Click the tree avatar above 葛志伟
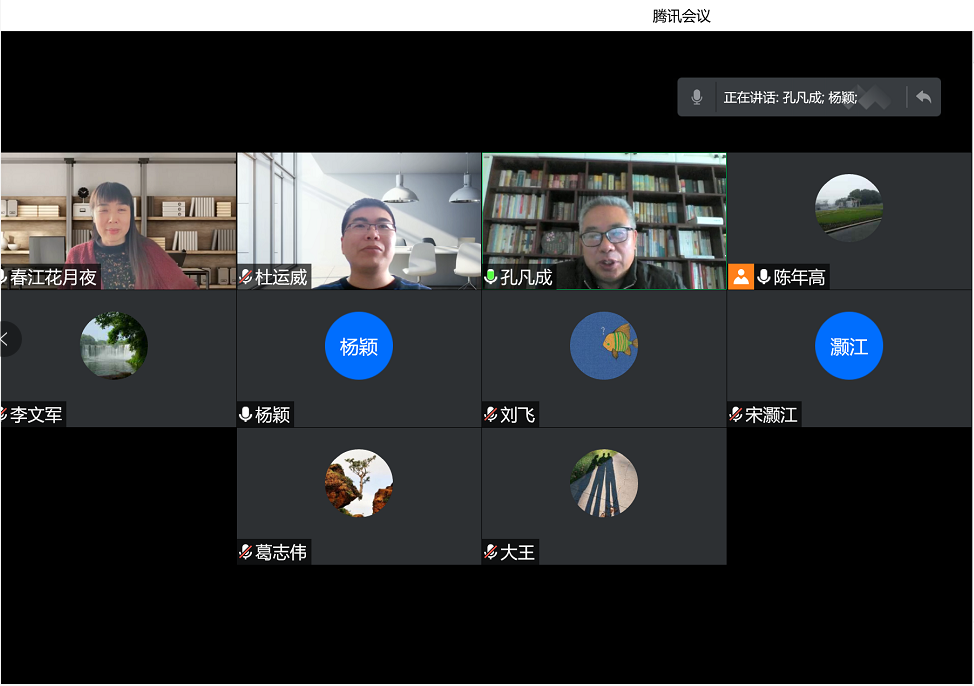Image resolution: width=974 pixels, height=686 pixels. coord(358,483)
